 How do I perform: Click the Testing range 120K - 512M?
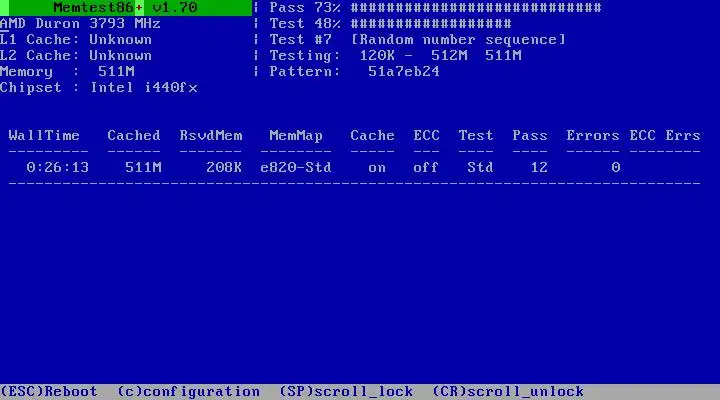point(413,56)
